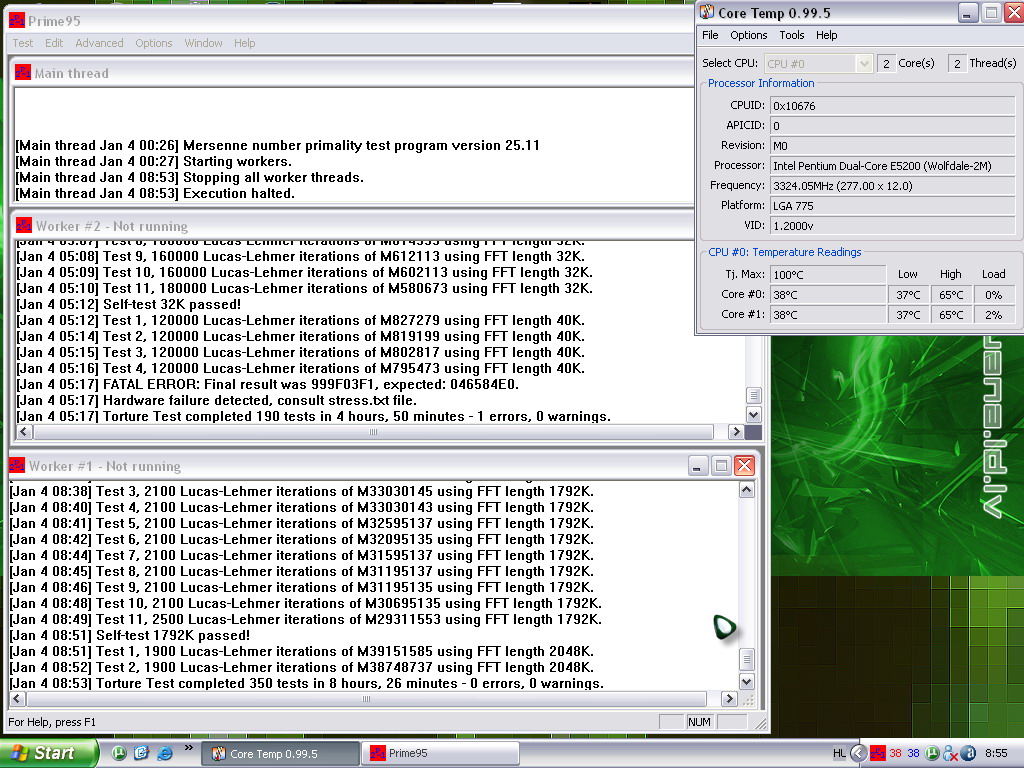Image resolution: width=1024 pixels, height=768 pixels.
Task: Click the taskbar clock 8:55
Action: pos(996,754)
